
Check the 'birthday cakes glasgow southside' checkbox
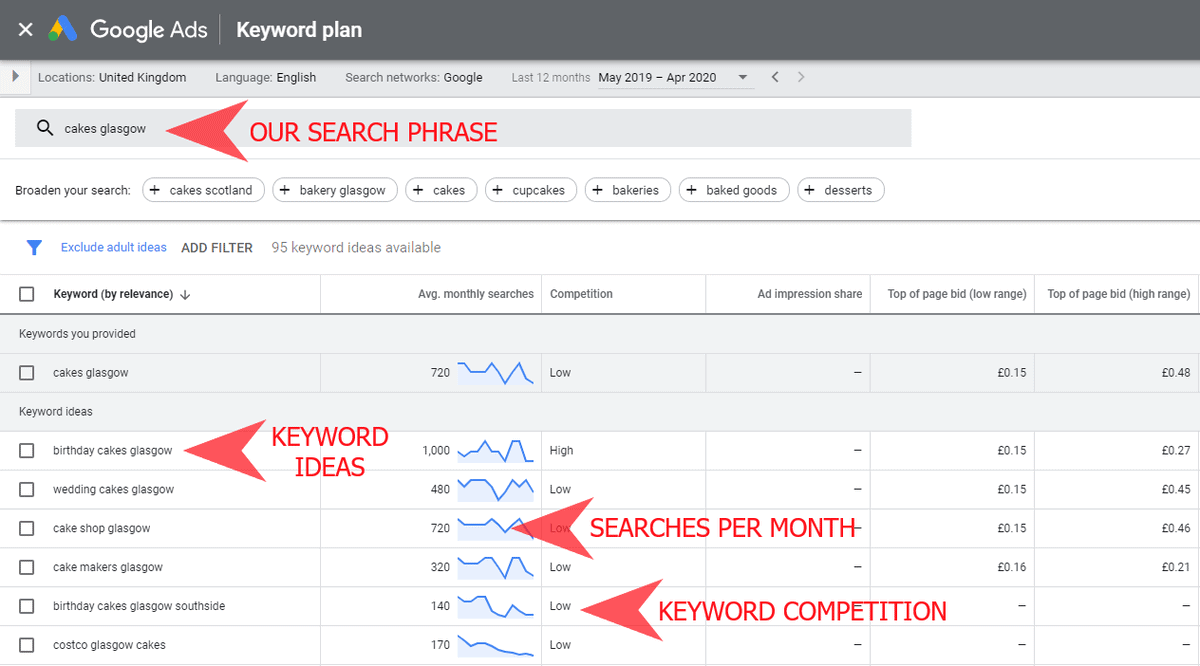pyautogui.click(x=27, y=606)
